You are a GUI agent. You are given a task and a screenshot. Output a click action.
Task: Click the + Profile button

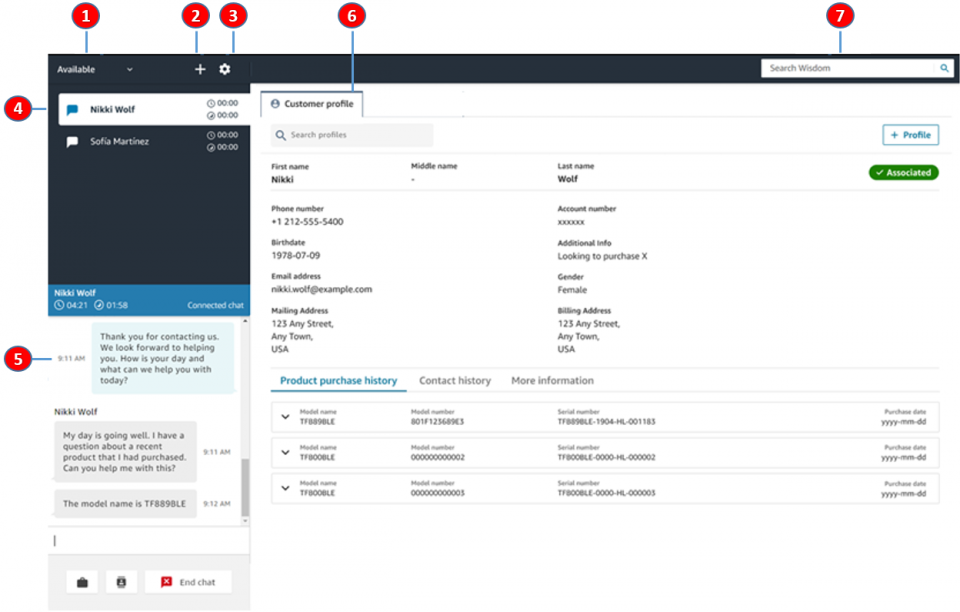(910, 134)
